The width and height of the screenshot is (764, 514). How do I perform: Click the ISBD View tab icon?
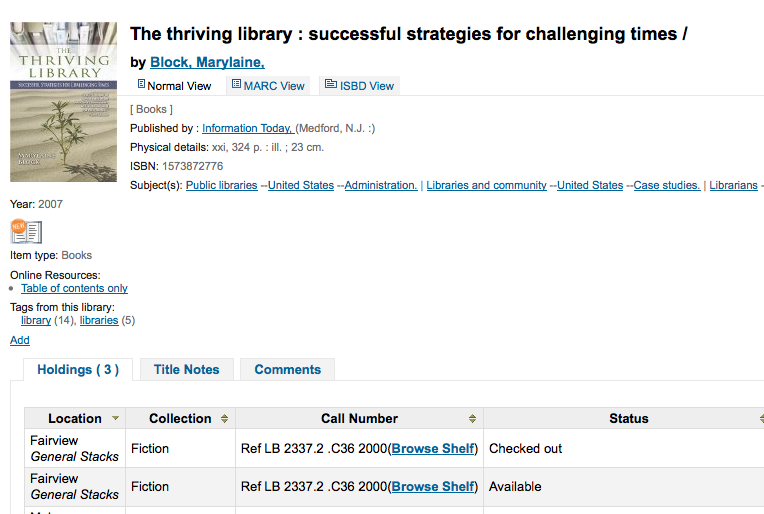click(331, 85)
